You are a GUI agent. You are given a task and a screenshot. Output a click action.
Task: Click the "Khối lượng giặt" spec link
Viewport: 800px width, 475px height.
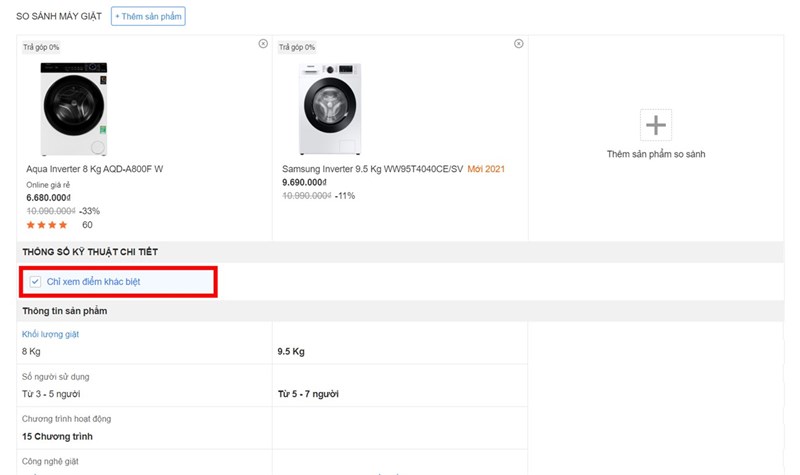(50, 334)
